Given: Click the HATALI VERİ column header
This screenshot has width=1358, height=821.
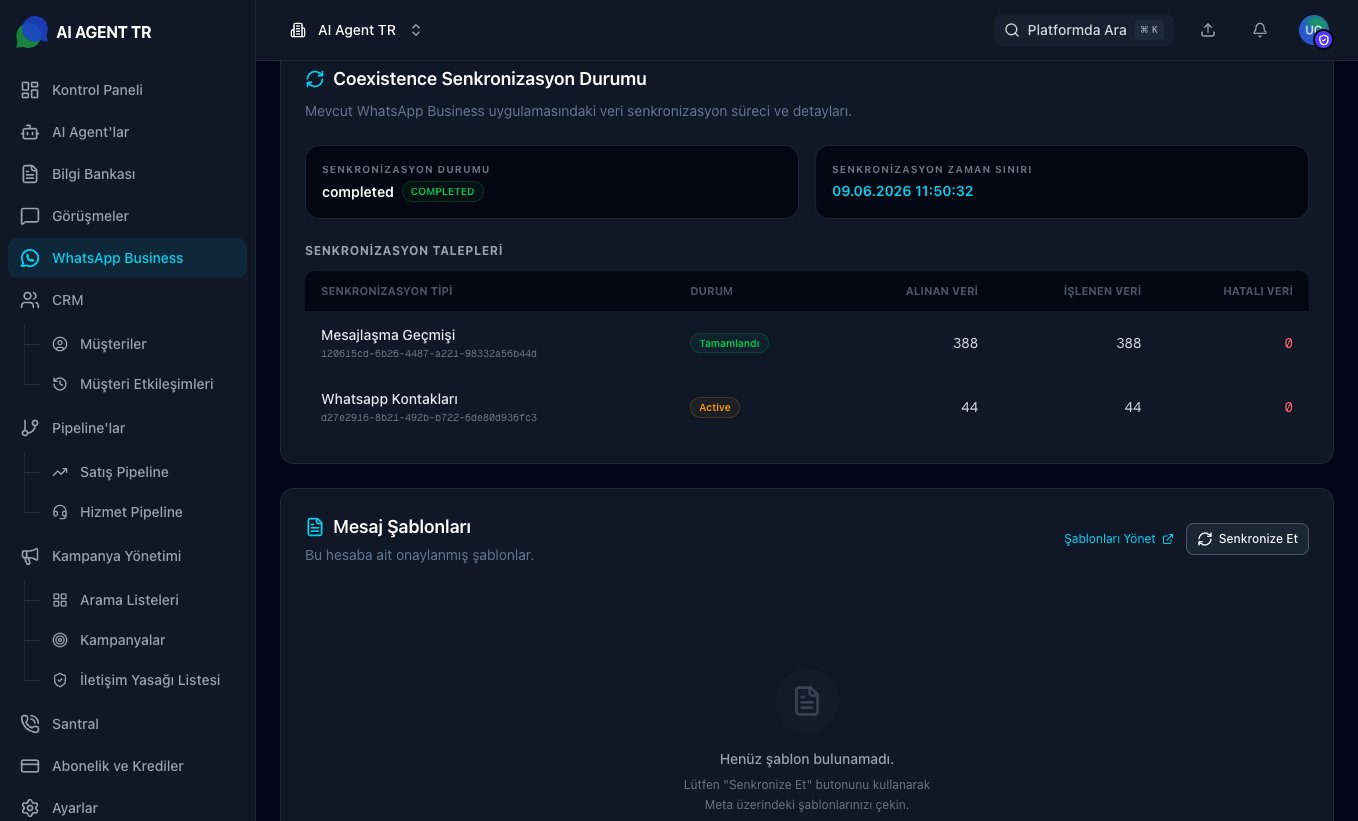Looking at the screenshot, I should click(1258, 291).
